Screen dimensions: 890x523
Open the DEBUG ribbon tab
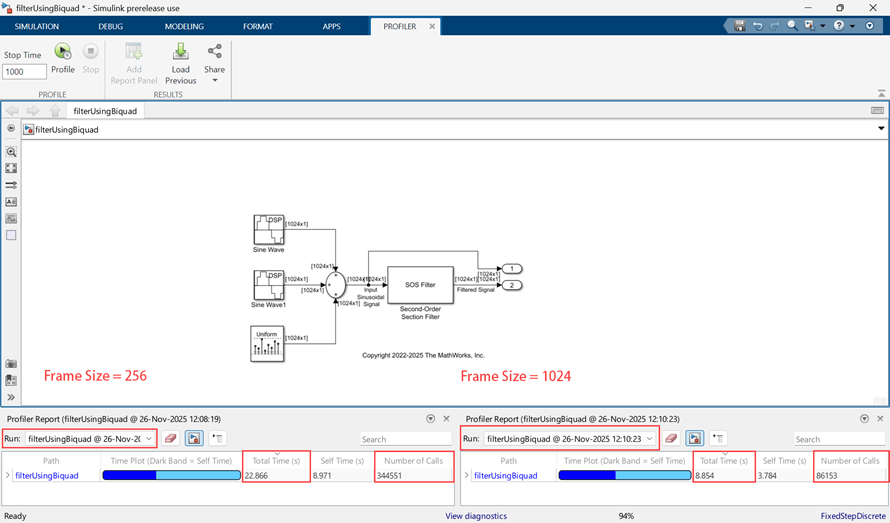(x=110, y=26)
